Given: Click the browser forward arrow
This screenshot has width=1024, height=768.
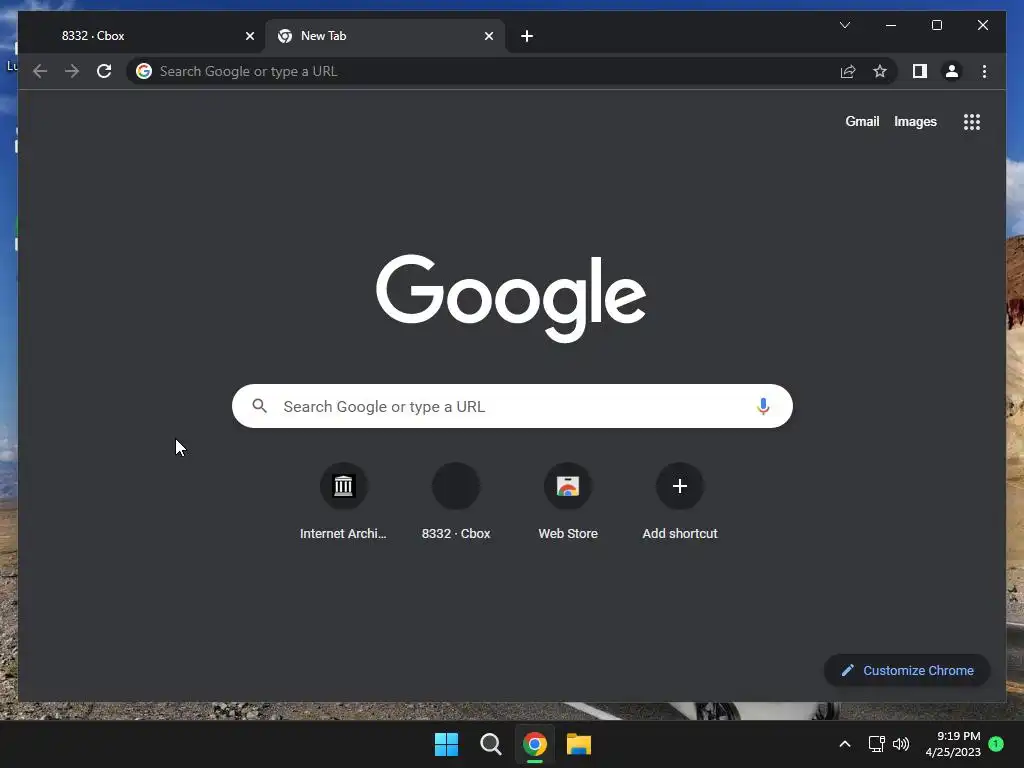Looking at the screenshot, I should click(x=72, y=71).
